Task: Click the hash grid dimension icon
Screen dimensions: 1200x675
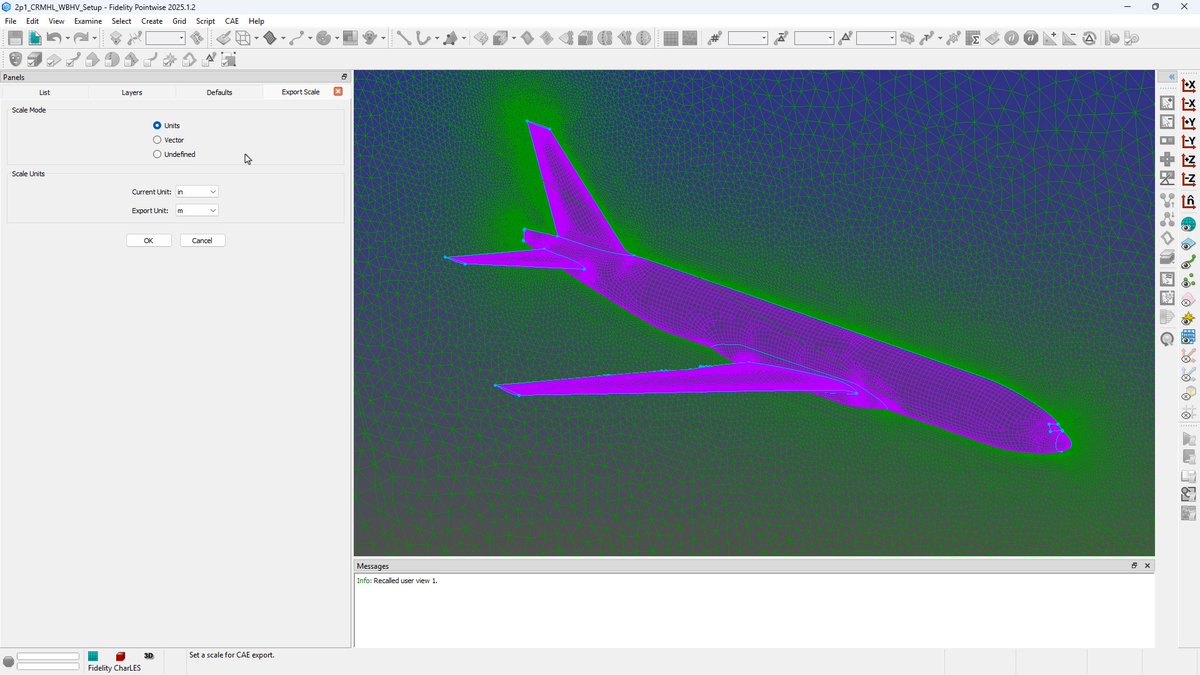Action: coord(714,38)
